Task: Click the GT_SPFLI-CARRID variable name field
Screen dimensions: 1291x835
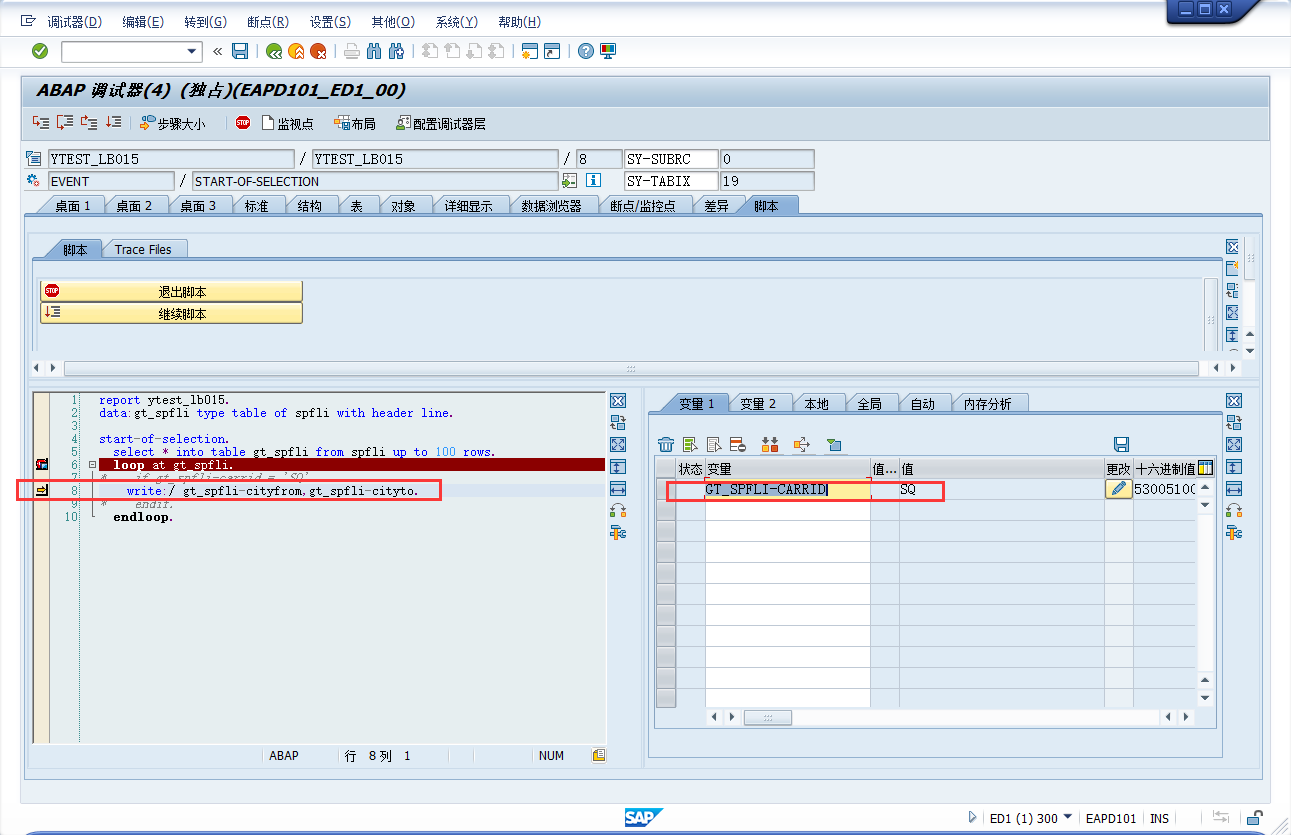Action: tap(787, 490)
